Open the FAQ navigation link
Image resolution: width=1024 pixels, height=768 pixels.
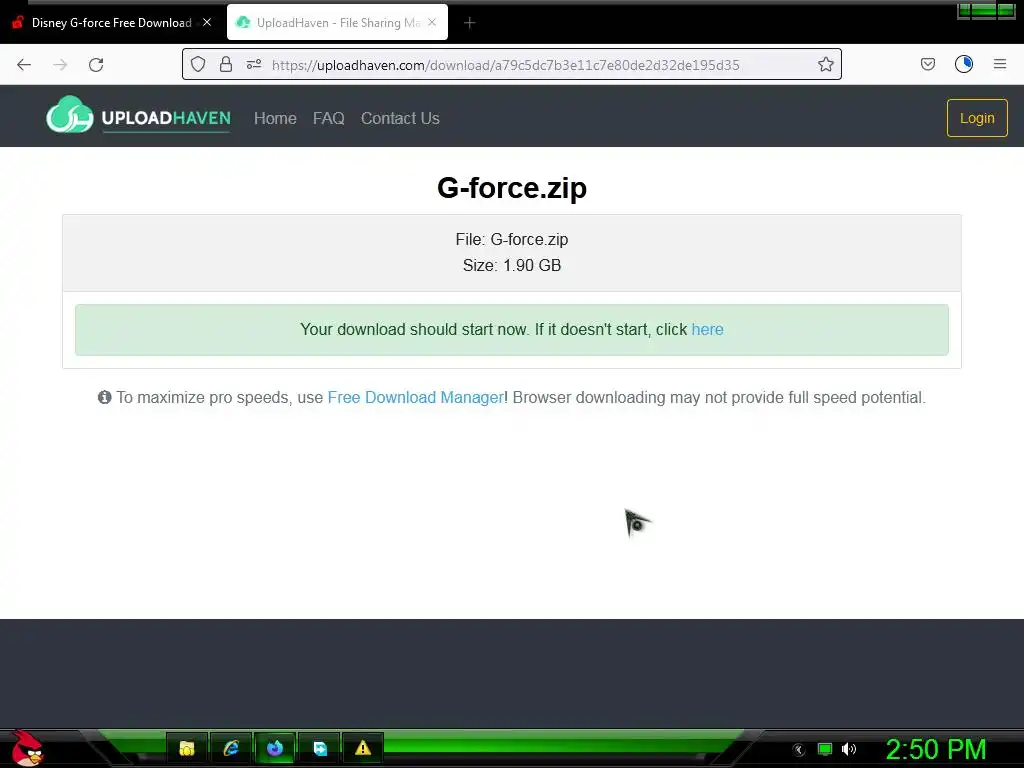328,118
